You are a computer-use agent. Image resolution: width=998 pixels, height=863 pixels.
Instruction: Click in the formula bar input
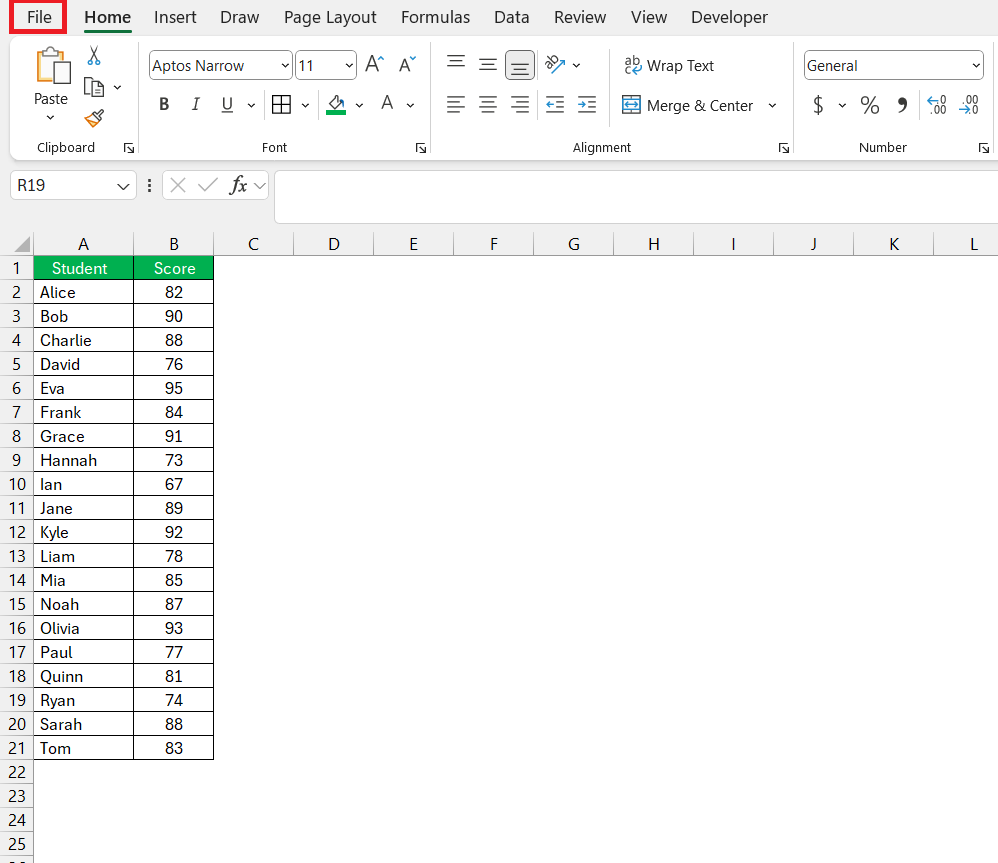click(636, 197)
